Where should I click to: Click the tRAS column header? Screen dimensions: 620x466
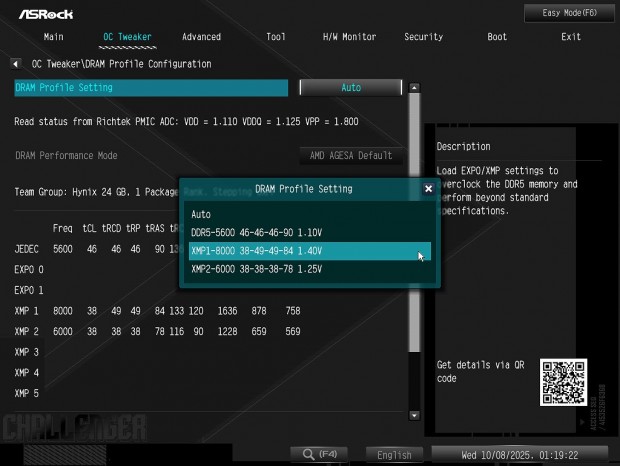[x=155, y=228]
